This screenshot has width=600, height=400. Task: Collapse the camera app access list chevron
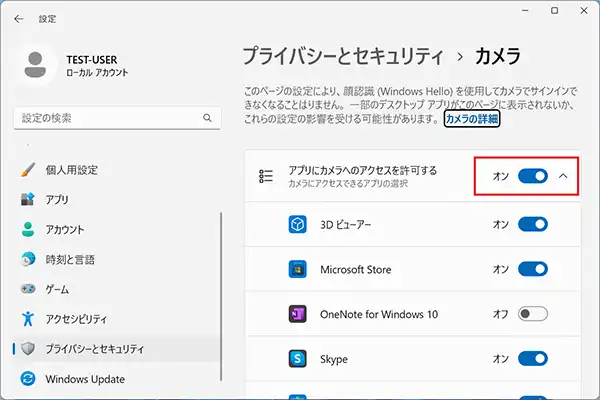tap(563, 176)
